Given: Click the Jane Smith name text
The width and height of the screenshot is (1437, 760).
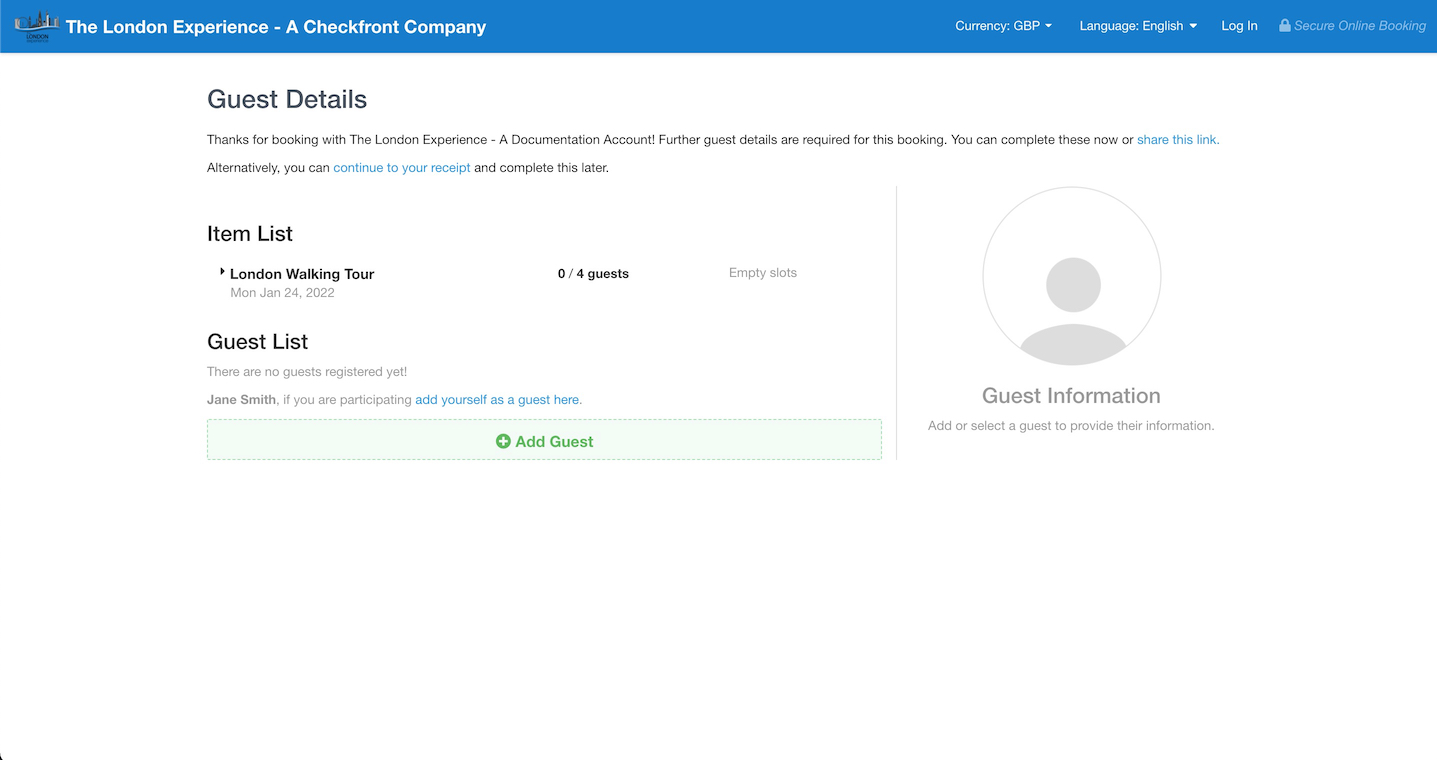Looking at the screenshot, I should [x=241, y=400].
